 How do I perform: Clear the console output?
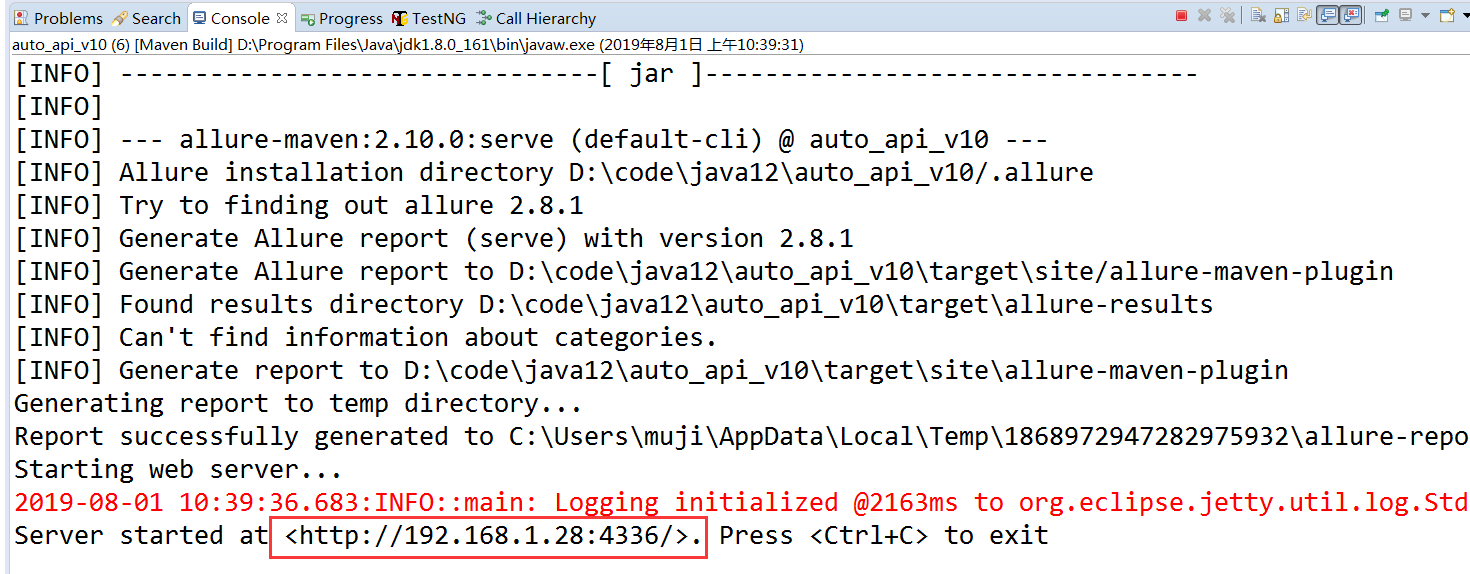point(1258,15)
